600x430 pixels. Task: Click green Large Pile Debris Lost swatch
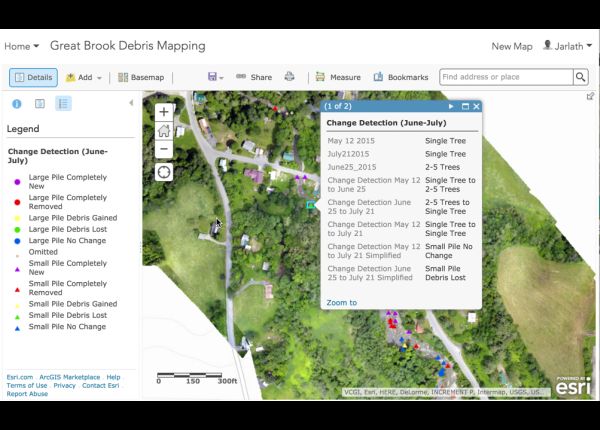(x=17, y=230)
